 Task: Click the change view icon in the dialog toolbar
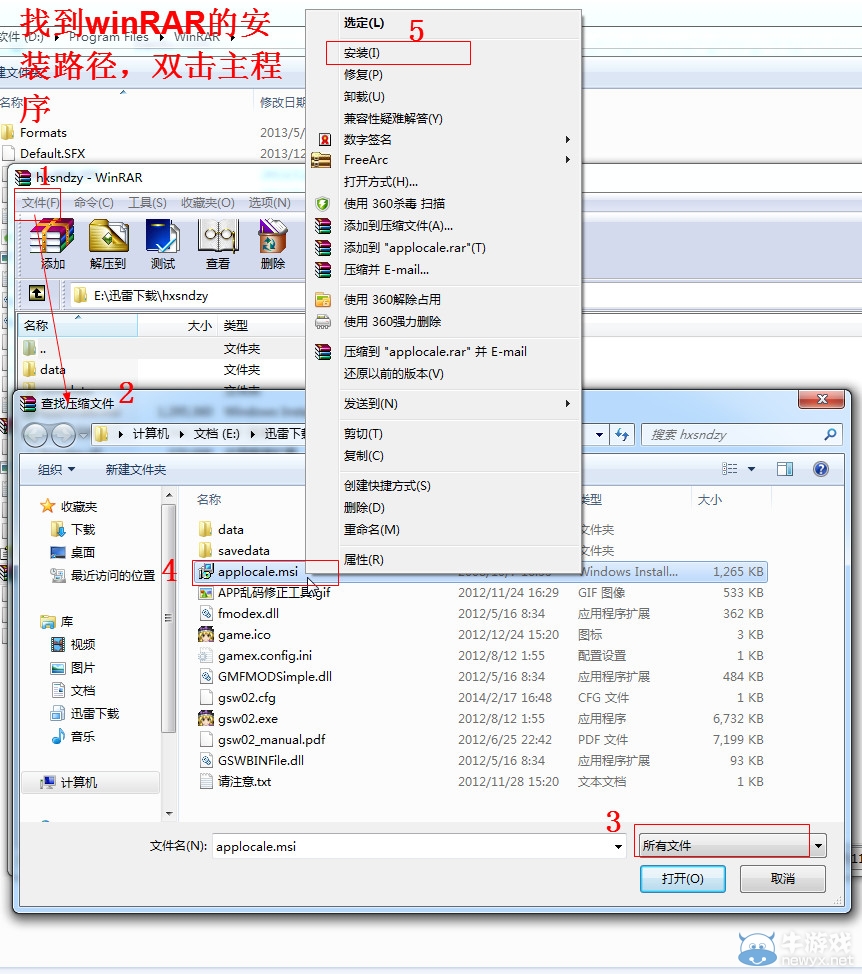pos(730,469)
